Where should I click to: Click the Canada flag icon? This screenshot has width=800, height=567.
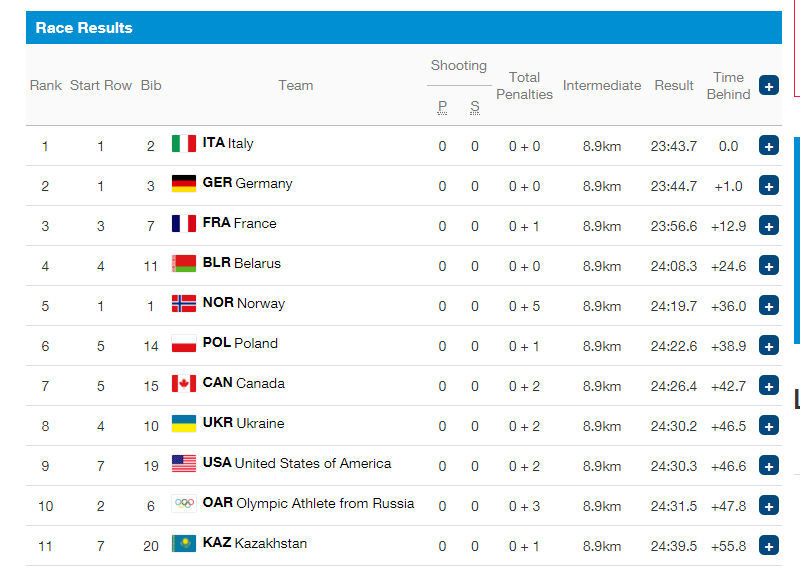tap(184, 383)
